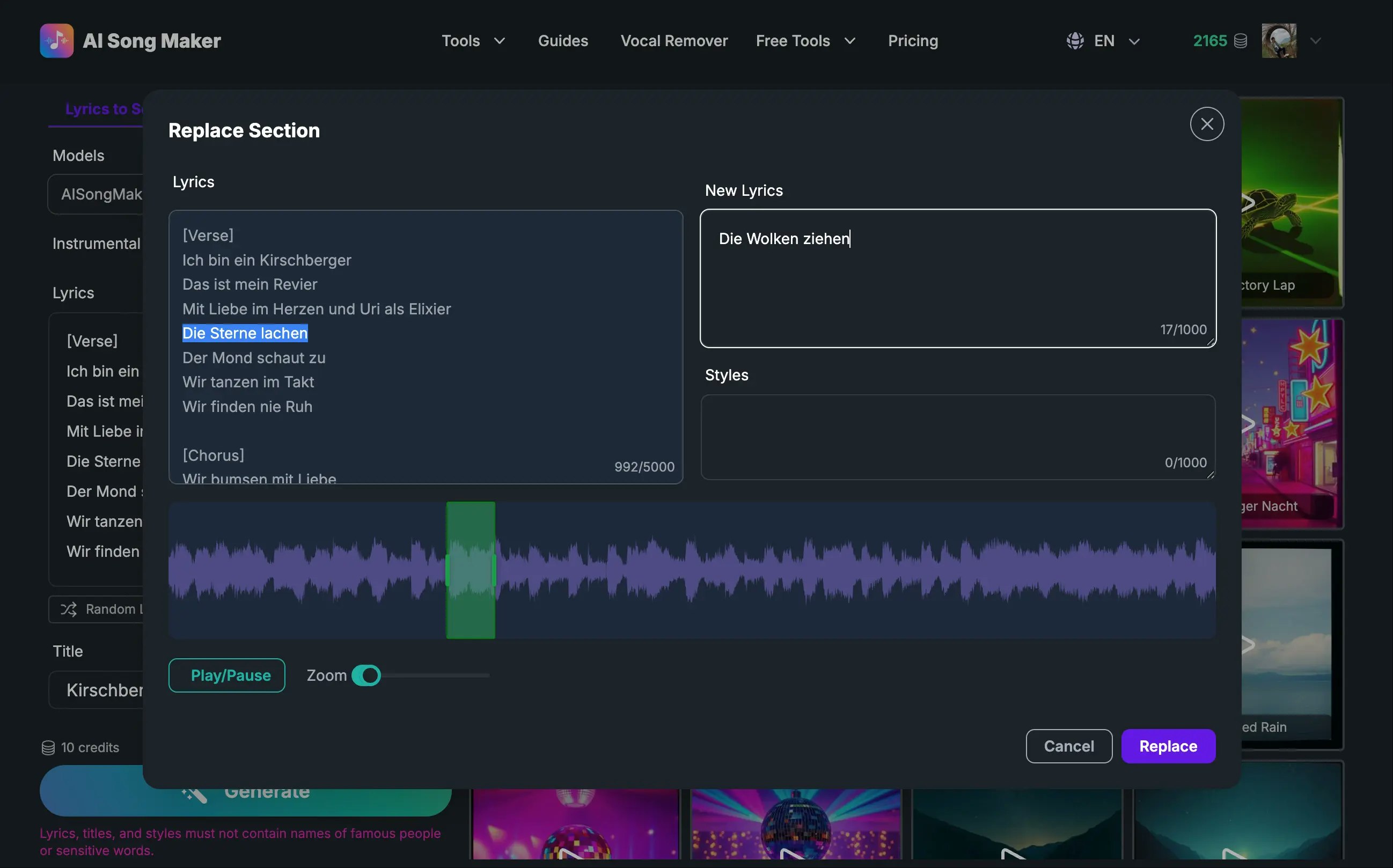This screenshot has height=868, width=1393.
Task: Click the Generate button
Action: 245,798
